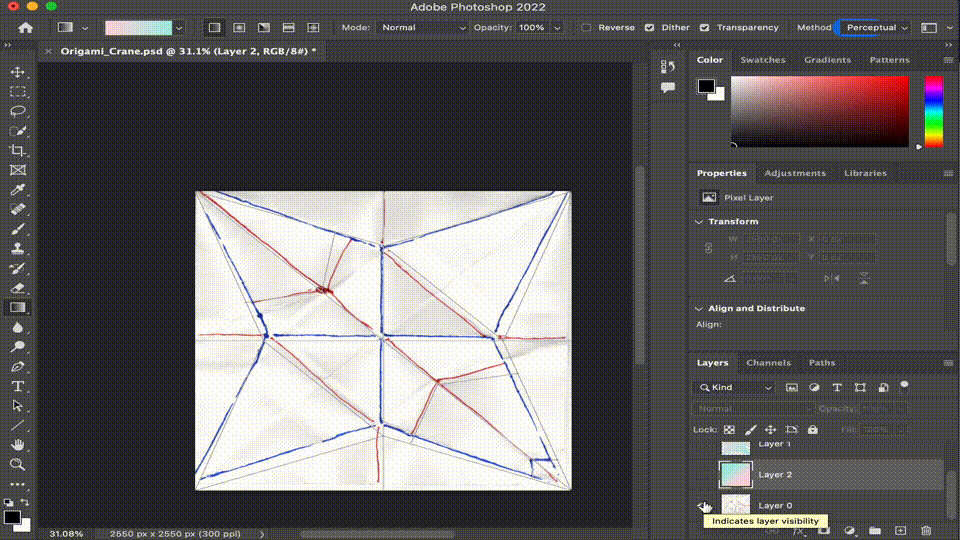
Task: Switch to the Patterns tab
Action: [890, 60]
